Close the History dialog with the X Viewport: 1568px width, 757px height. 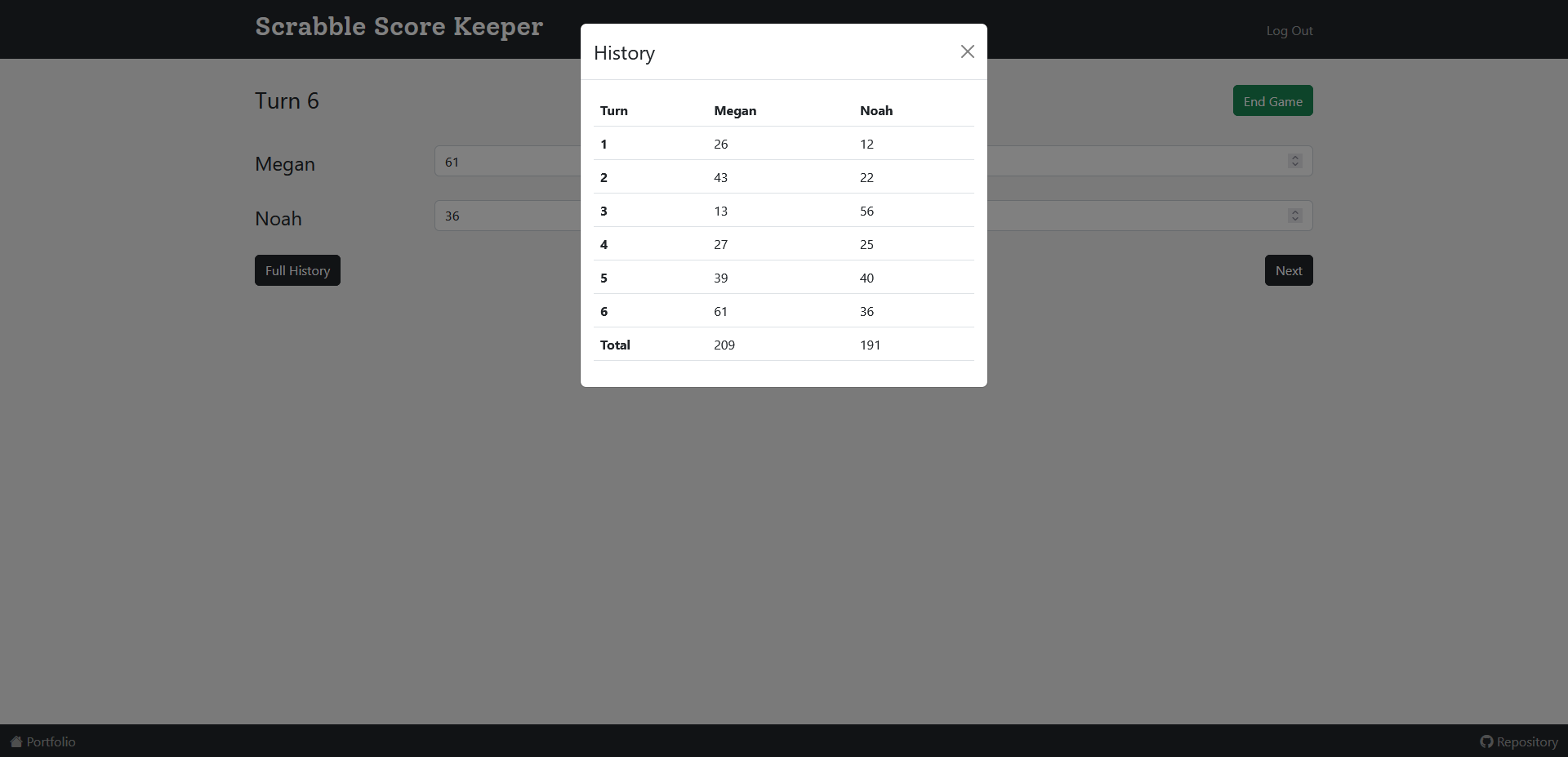click(967, 51)
